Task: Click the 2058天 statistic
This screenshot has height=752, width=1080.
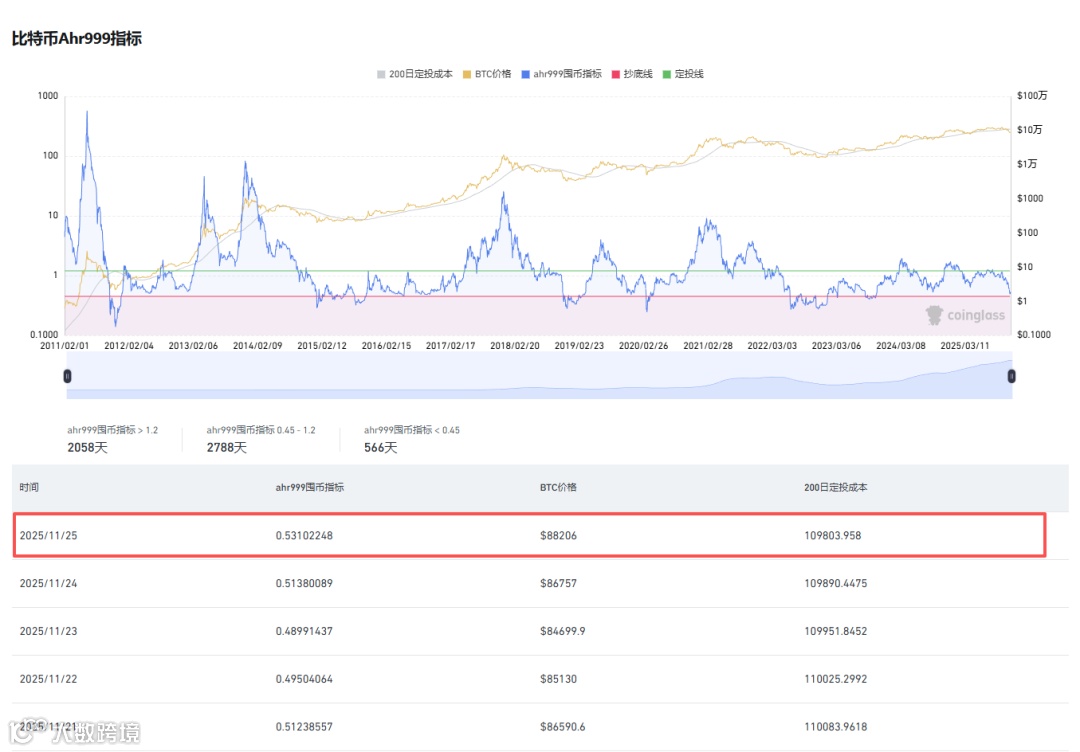Action: click(x=87, y=448)
